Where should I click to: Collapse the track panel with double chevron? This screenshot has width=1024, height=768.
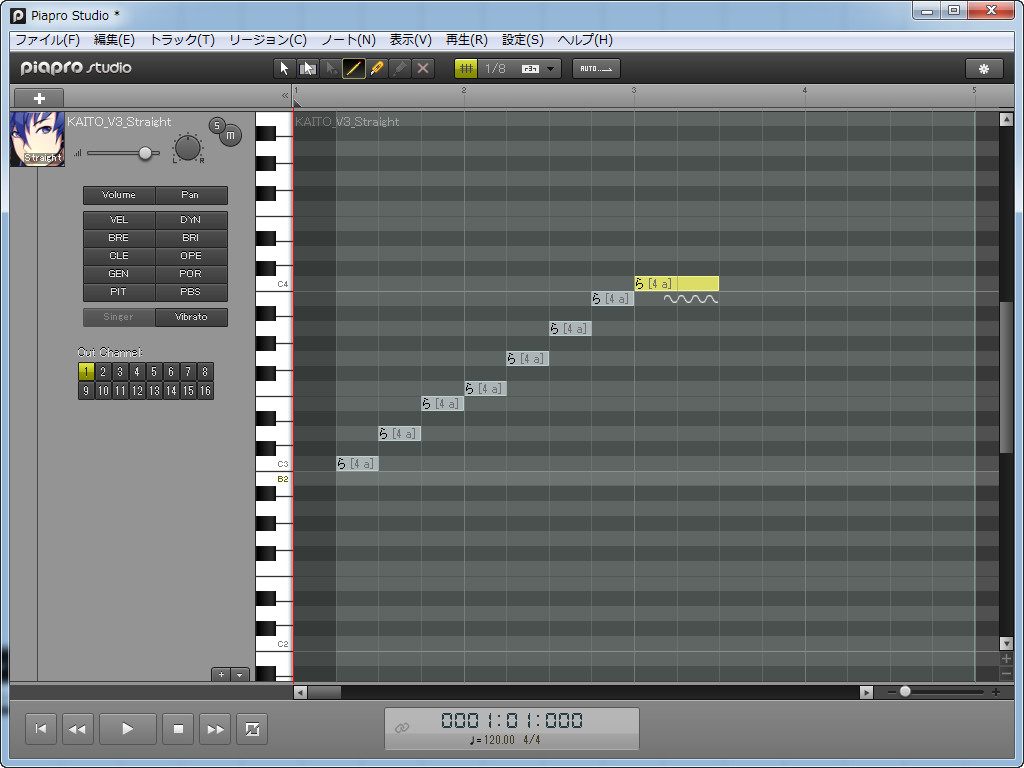(x=285, y=96)
